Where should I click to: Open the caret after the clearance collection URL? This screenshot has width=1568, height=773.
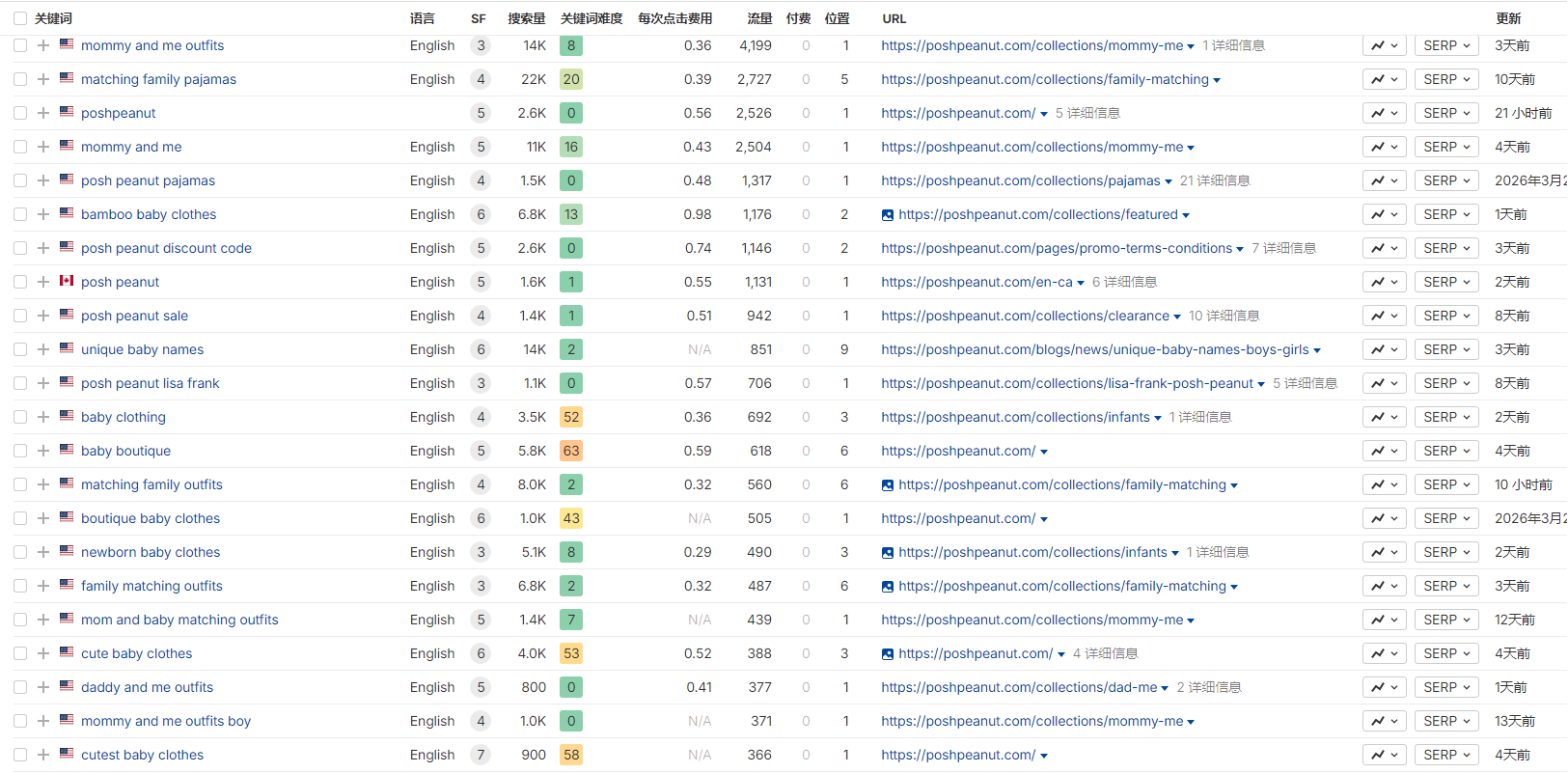point(1177,317)
